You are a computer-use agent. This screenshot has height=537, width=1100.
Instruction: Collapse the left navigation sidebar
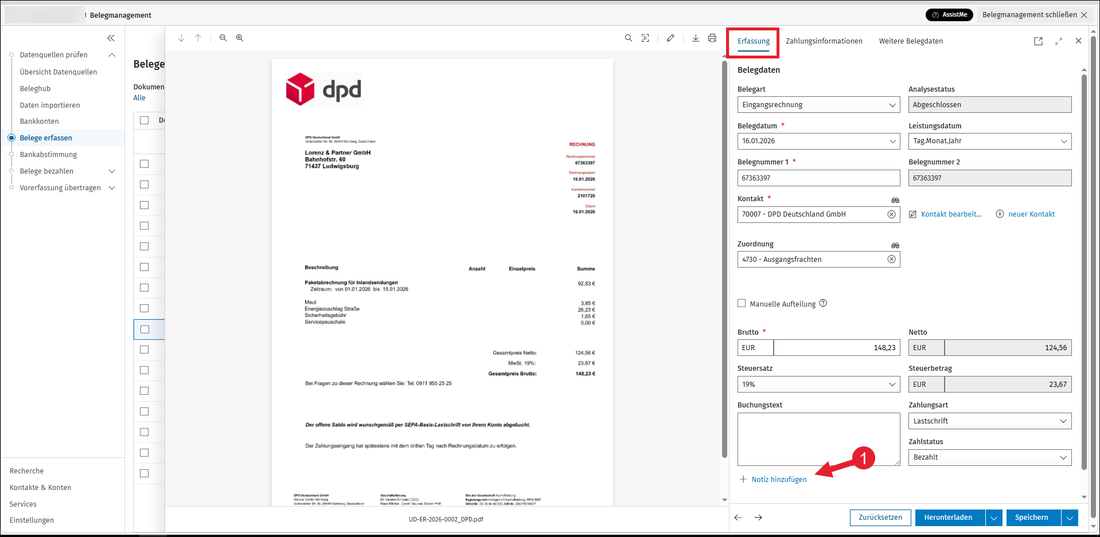click(111, 38)
